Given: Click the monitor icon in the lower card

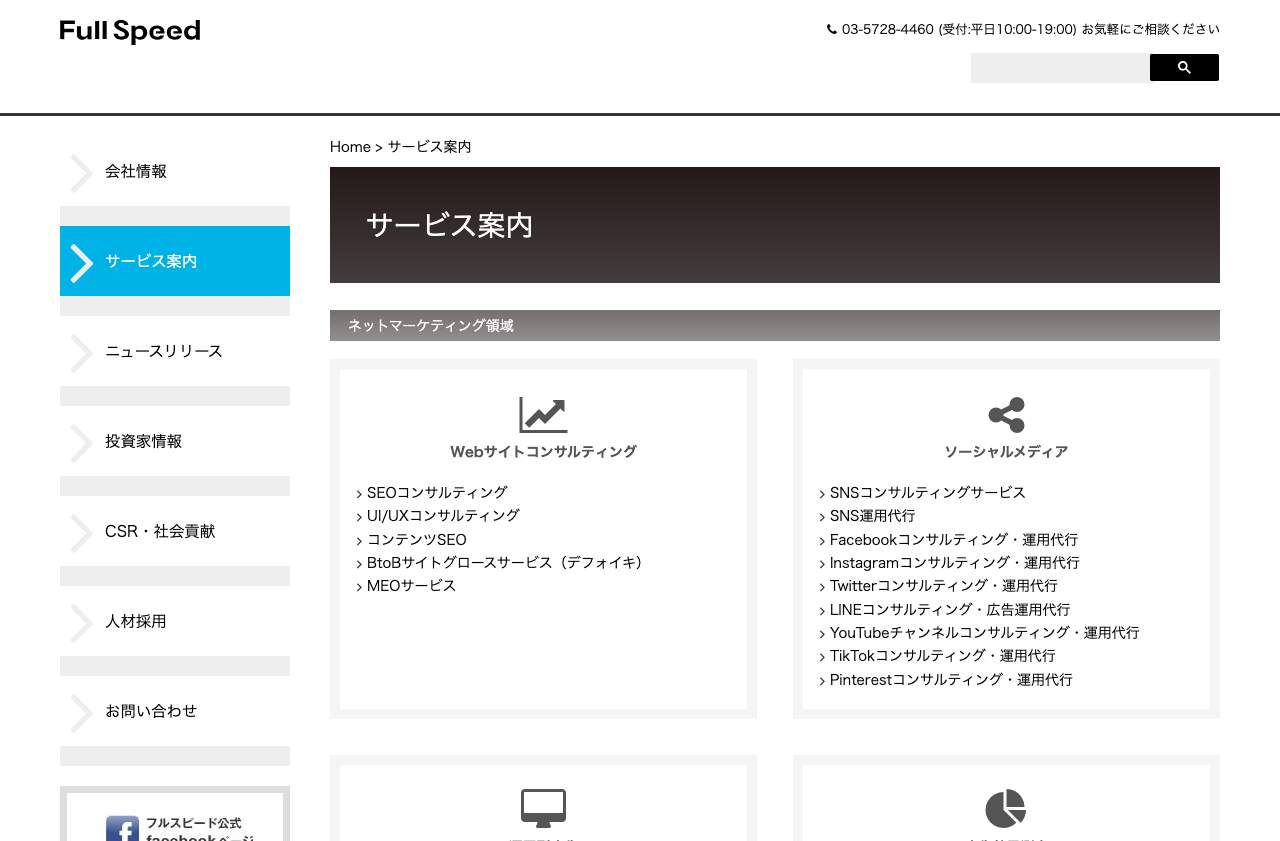Looking at the screenshot, I should [542, 805].
